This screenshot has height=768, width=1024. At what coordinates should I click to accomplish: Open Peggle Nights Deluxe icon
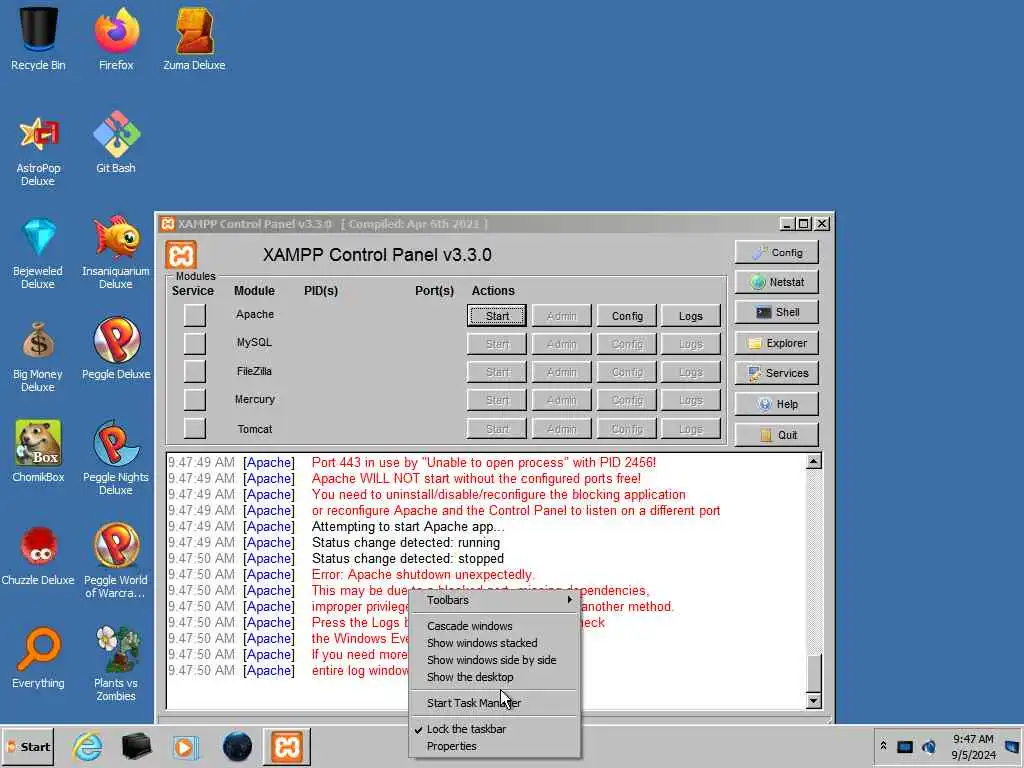[x=116, y=458]
